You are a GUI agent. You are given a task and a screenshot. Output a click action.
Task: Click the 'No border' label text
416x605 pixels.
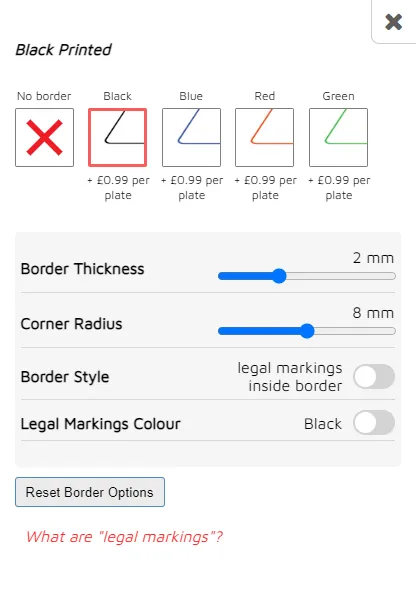44,96
